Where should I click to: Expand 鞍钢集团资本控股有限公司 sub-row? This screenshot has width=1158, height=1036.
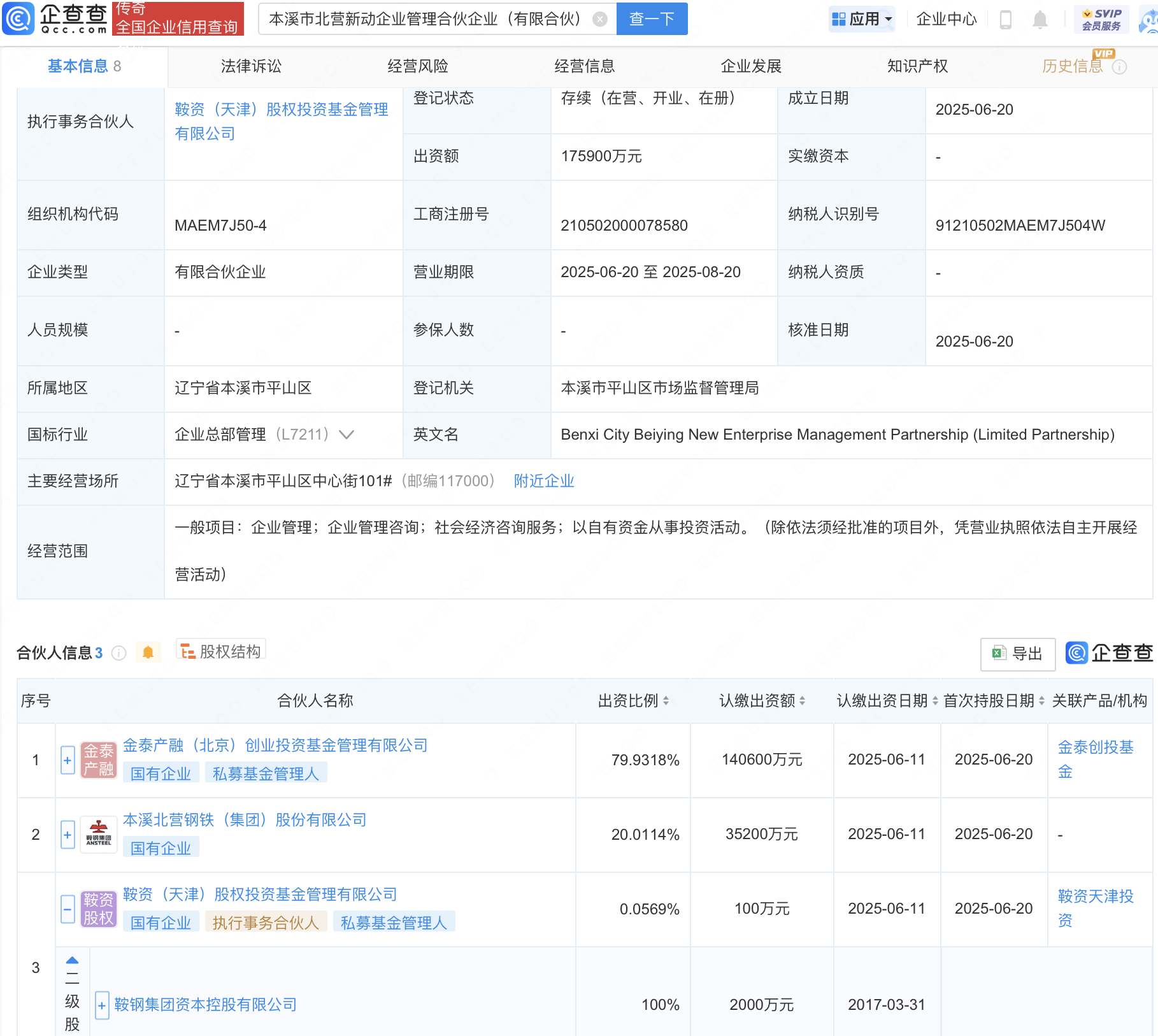coord(102,1005)
